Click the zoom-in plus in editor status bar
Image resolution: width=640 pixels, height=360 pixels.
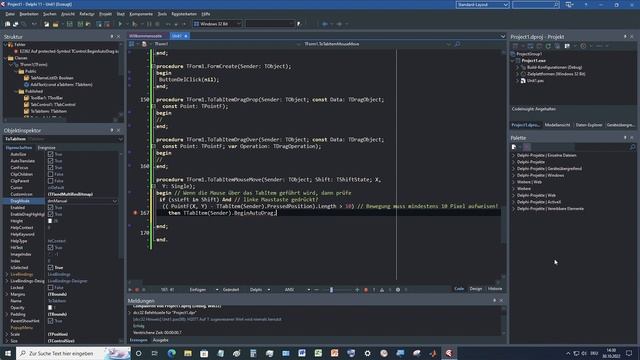pos(357,290)
